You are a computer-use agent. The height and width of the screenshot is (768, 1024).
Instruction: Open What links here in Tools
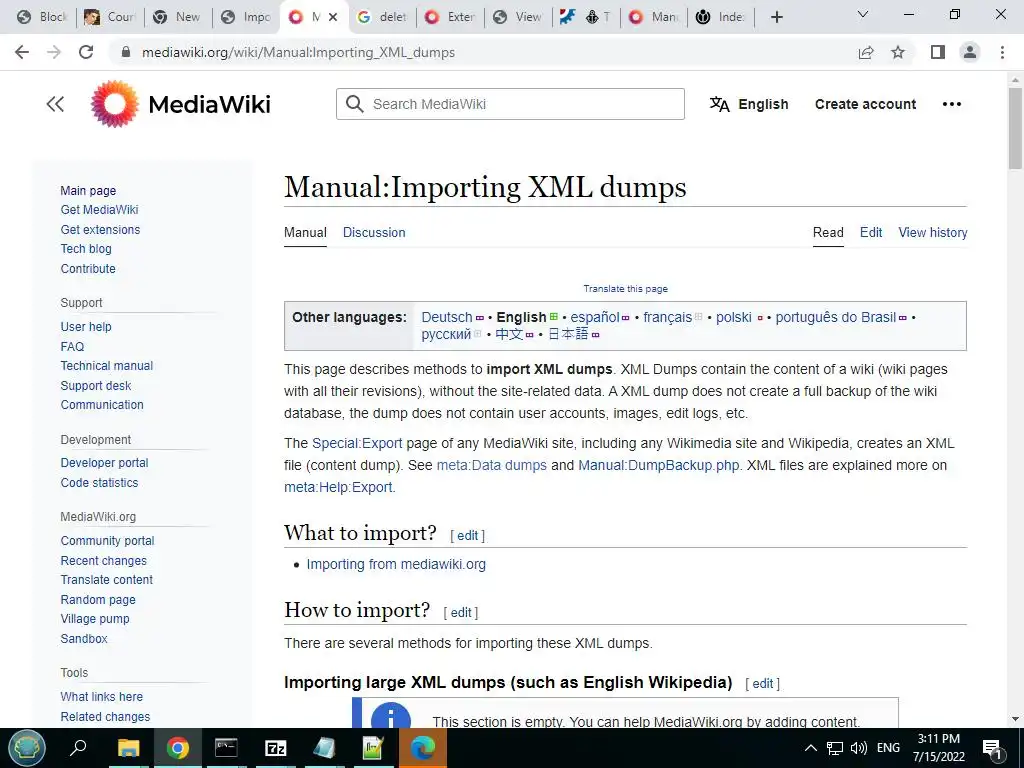click(x=102, y=697)
